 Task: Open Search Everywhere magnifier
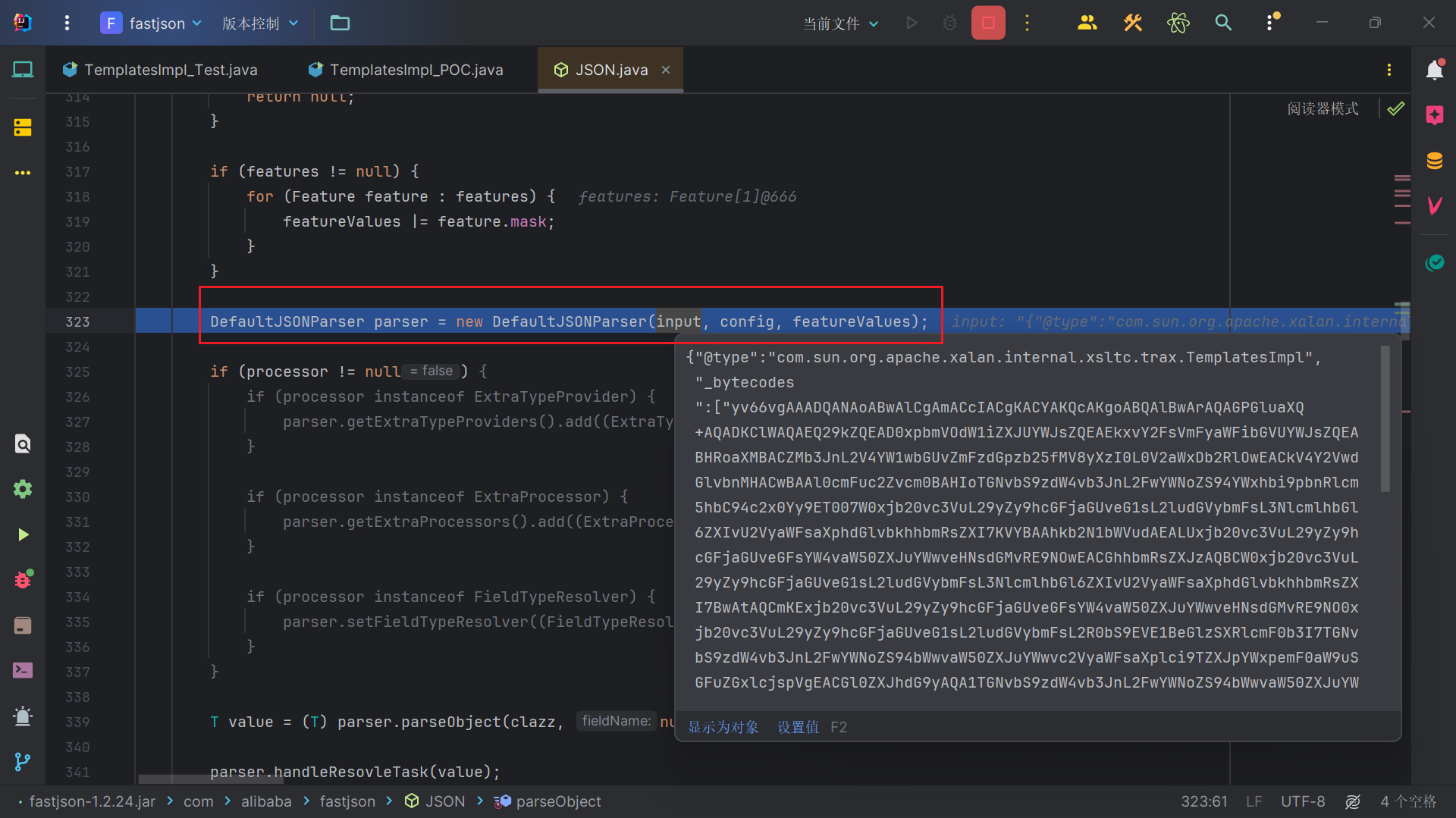point(1223,23)
